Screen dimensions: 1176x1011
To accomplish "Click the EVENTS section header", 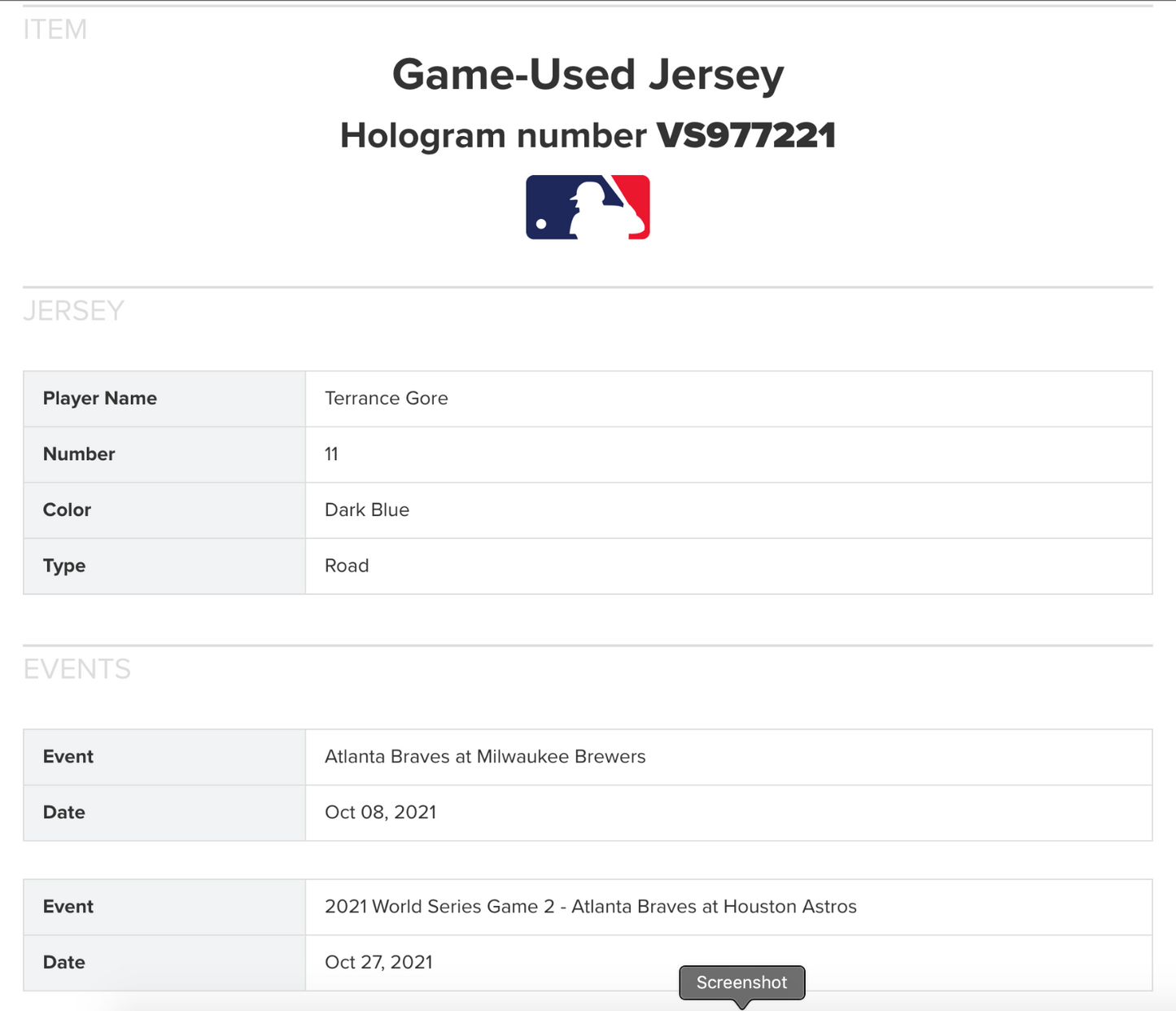I will tap(77, 669).
